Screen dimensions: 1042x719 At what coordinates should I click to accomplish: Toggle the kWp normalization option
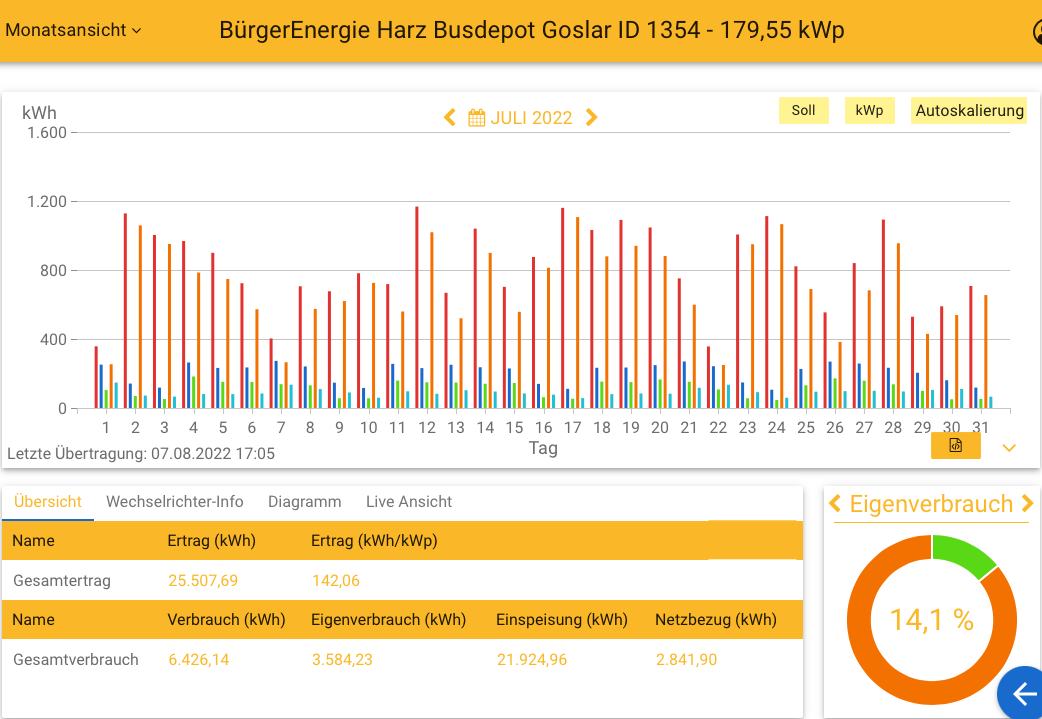pos(869,110)
